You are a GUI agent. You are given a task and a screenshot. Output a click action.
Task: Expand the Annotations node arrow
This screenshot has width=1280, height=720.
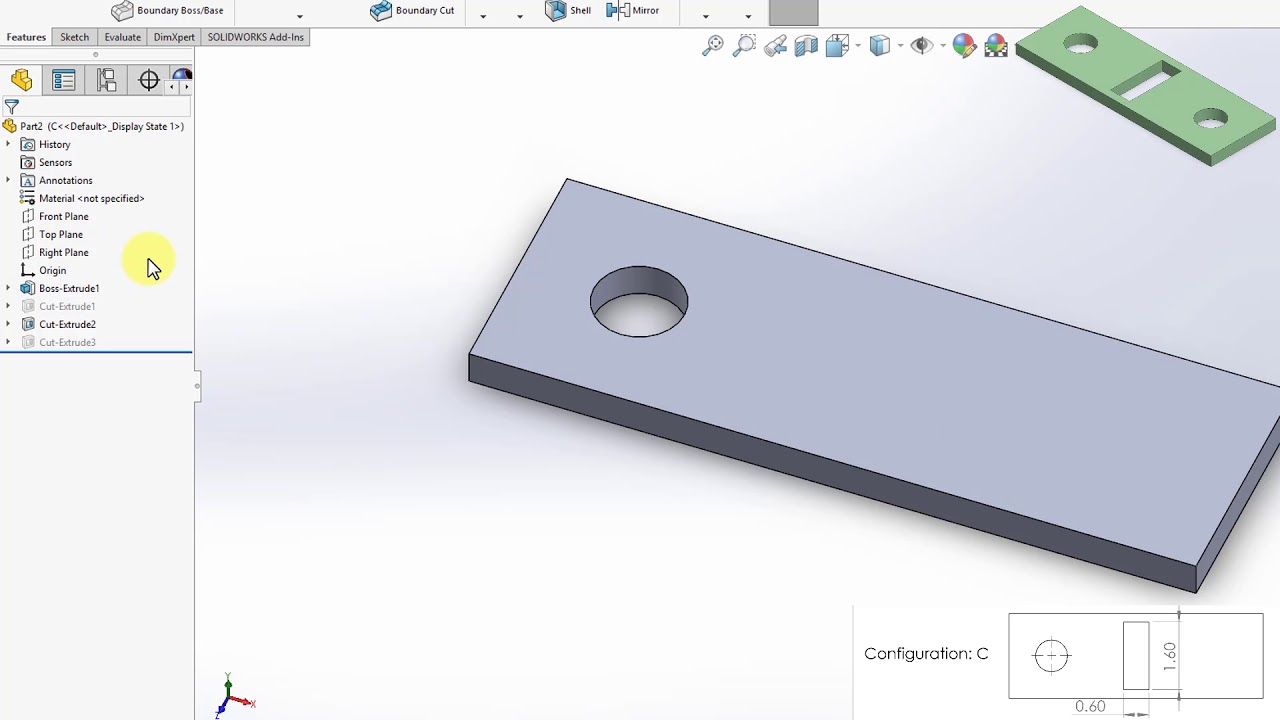[8, 180]
